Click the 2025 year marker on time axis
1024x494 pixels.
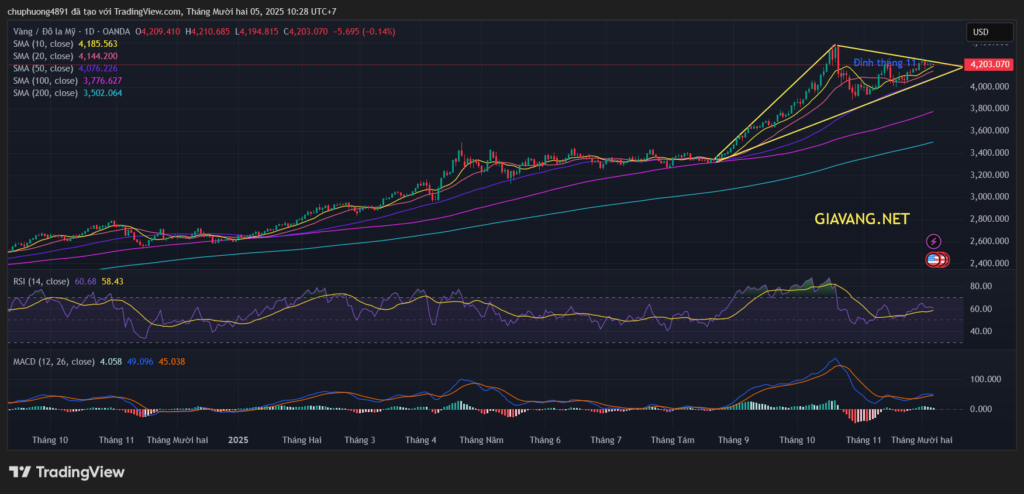tap(238, 439)
